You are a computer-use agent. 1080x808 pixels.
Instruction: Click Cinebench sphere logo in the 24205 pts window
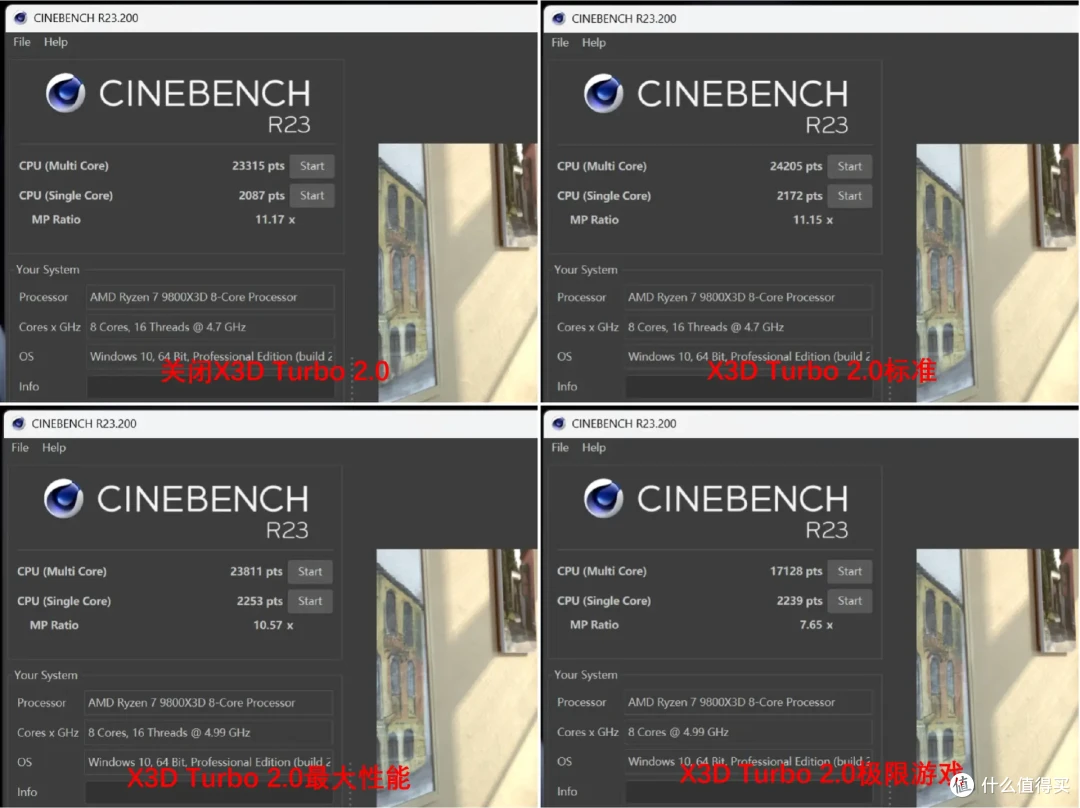point(603,94)
